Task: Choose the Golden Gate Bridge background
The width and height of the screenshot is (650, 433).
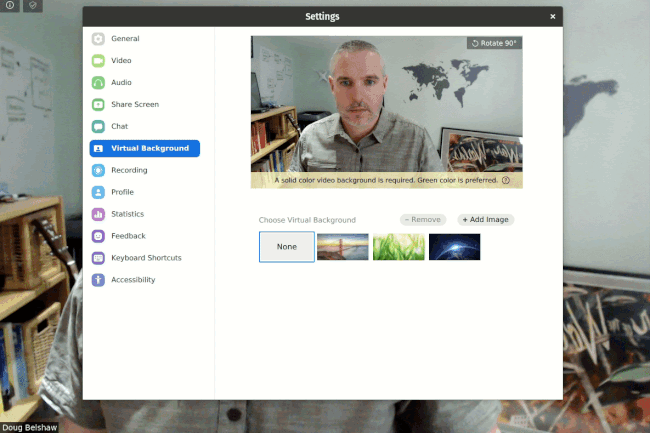Action: [343, 247]
